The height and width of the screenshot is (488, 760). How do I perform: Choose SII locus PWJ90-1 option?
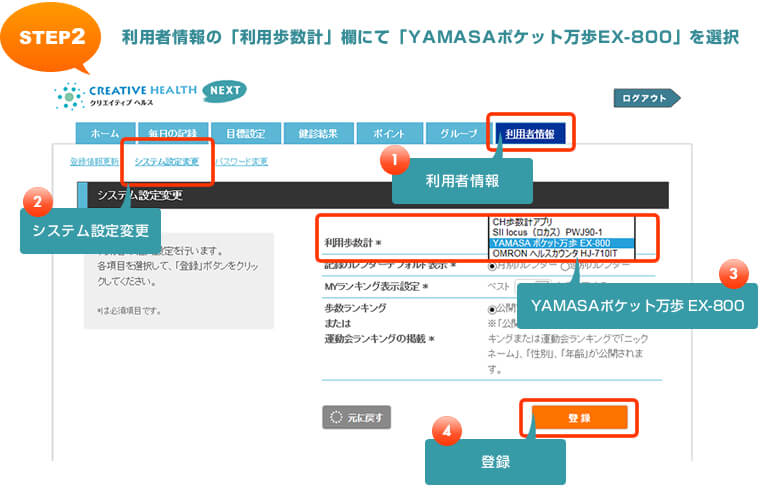pyautogui.click(x=561, y=232)
